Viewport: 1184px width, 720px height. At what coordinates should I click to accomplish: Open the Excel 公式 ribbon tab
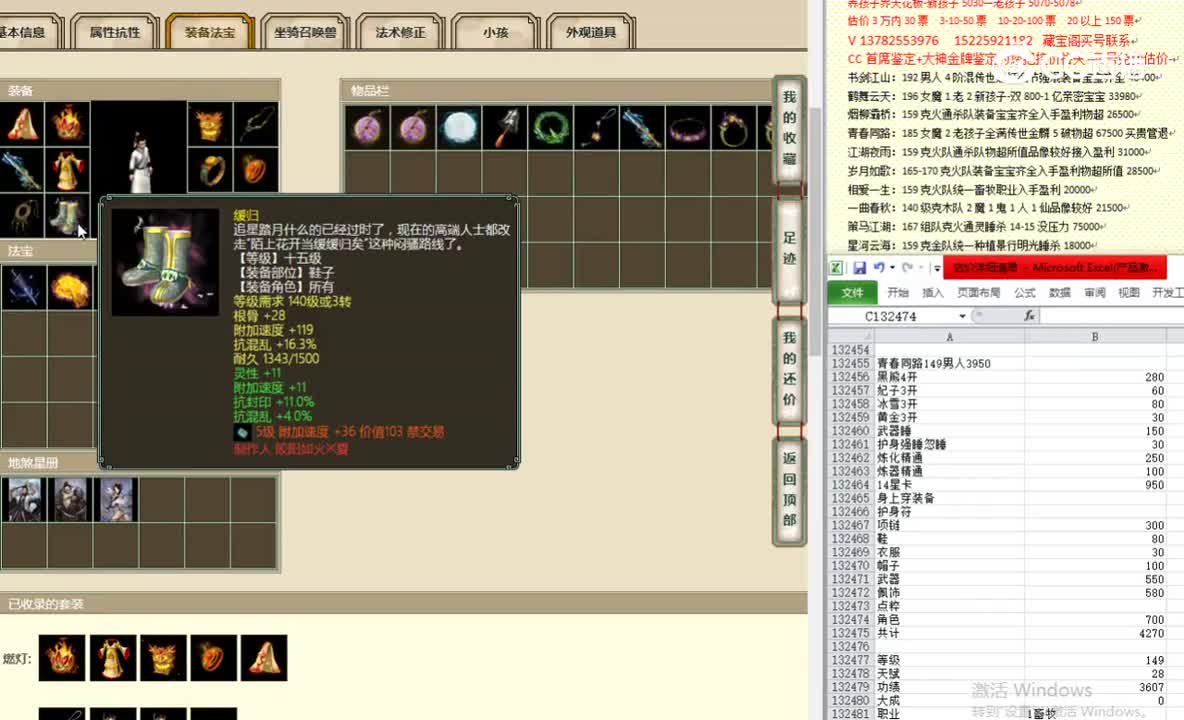[x=1025, y=293]
